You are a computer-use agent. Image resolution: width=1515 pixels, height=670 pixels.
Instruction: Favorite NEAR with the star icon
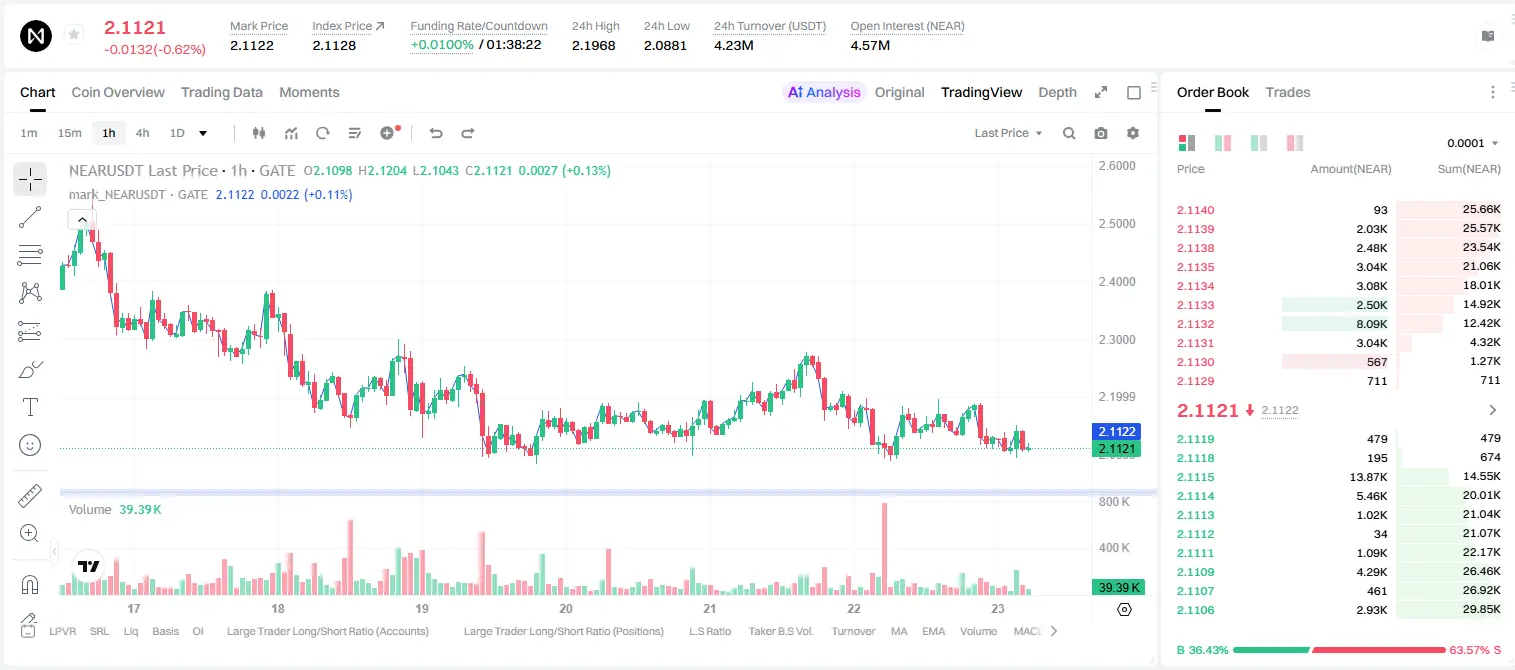74,35
